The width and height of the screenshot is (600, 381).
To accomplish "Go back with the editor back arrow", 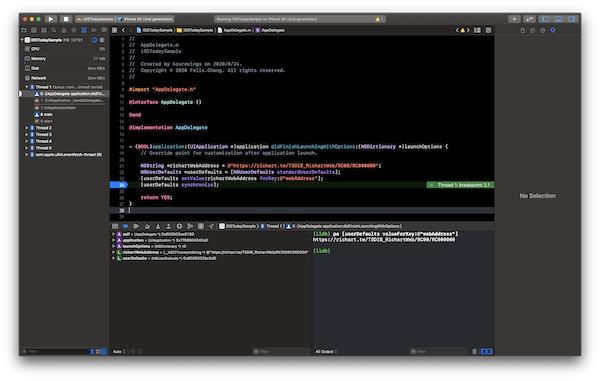I will (x=123, y=30).
